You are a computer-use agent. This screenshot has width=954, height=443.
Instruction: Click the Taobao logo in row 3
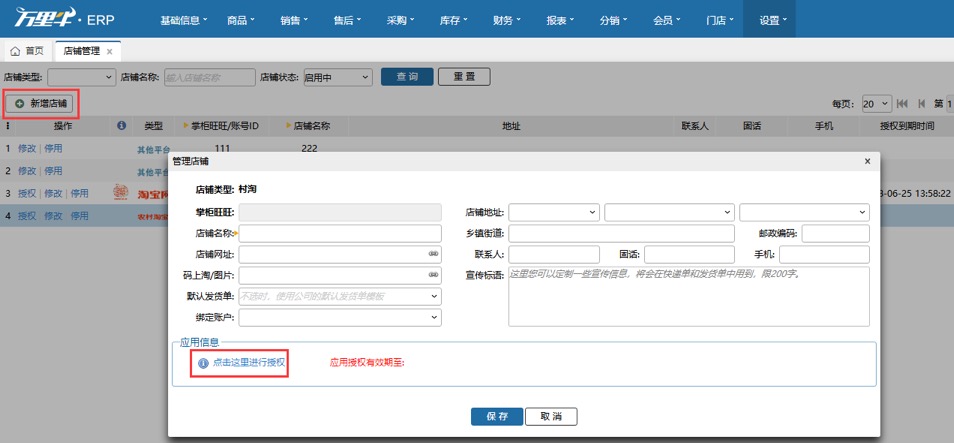120,193
